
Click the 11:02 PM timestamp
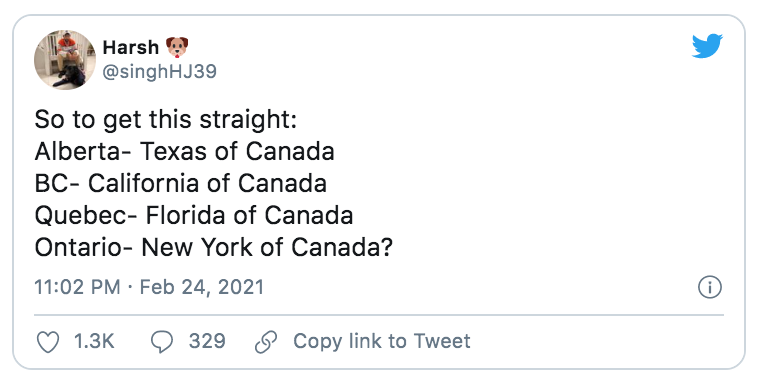point(77,287)
